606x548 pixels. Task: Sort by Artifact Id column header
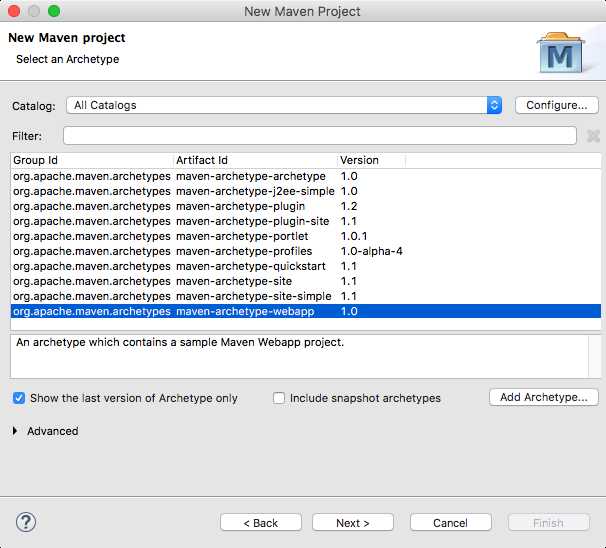pos(255,160)
